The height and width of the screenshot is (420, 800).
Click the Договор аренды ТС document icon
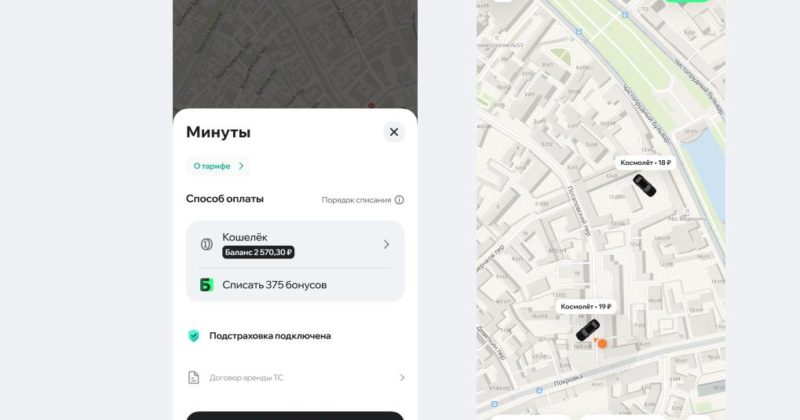click(194, 378)
